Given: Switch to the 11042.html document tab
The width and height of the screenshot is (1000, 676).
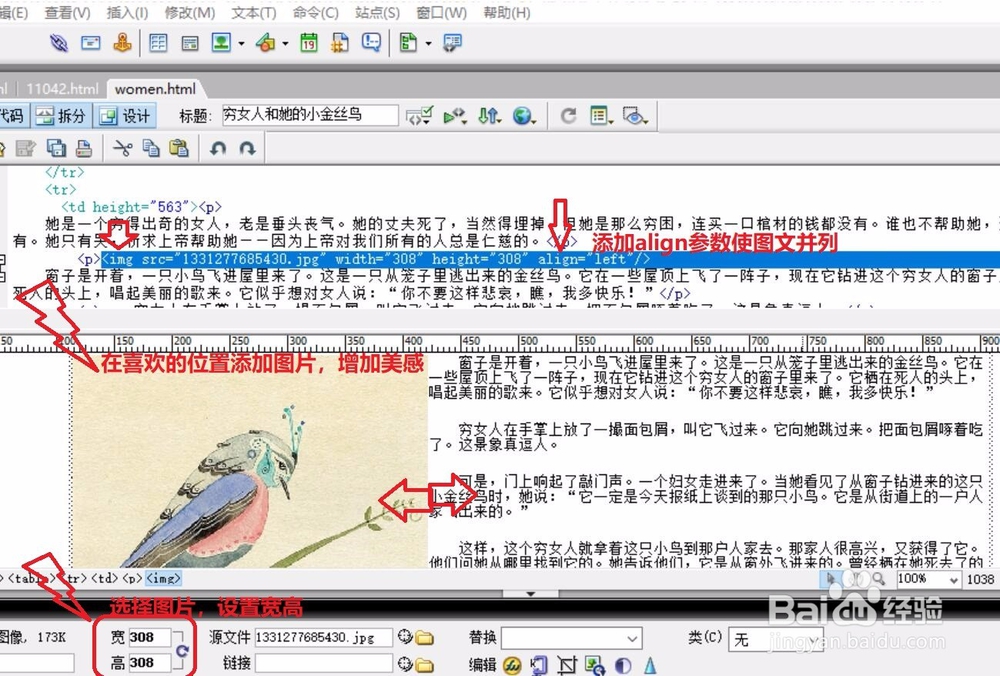Looking at the screenshot, I should coord(62,89).
